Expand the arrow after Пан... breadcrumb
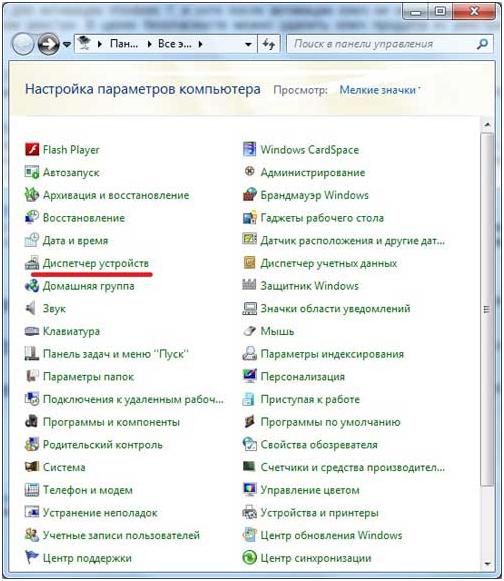The image size is (504, 581). click(x=149, y=44)
